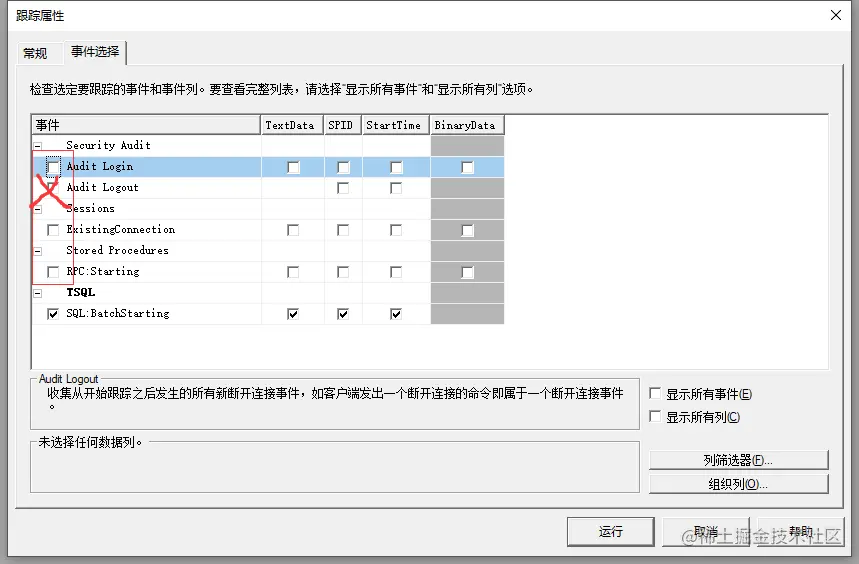Open the 列筛选器 dialog
859x564 pixels.
[738, 460]
